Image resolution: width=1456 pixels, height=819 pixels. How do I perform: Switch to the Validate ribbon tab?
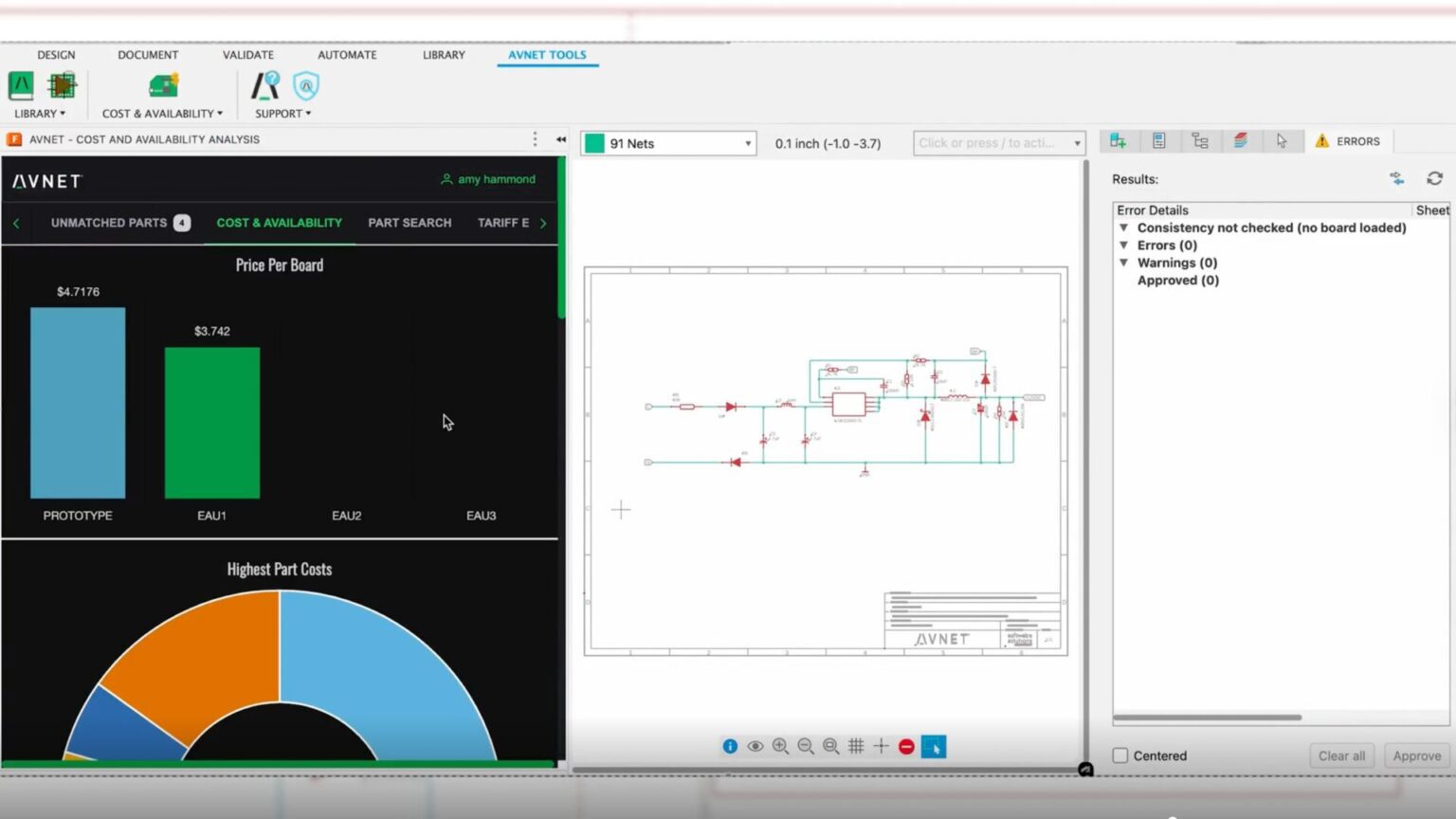248,55
